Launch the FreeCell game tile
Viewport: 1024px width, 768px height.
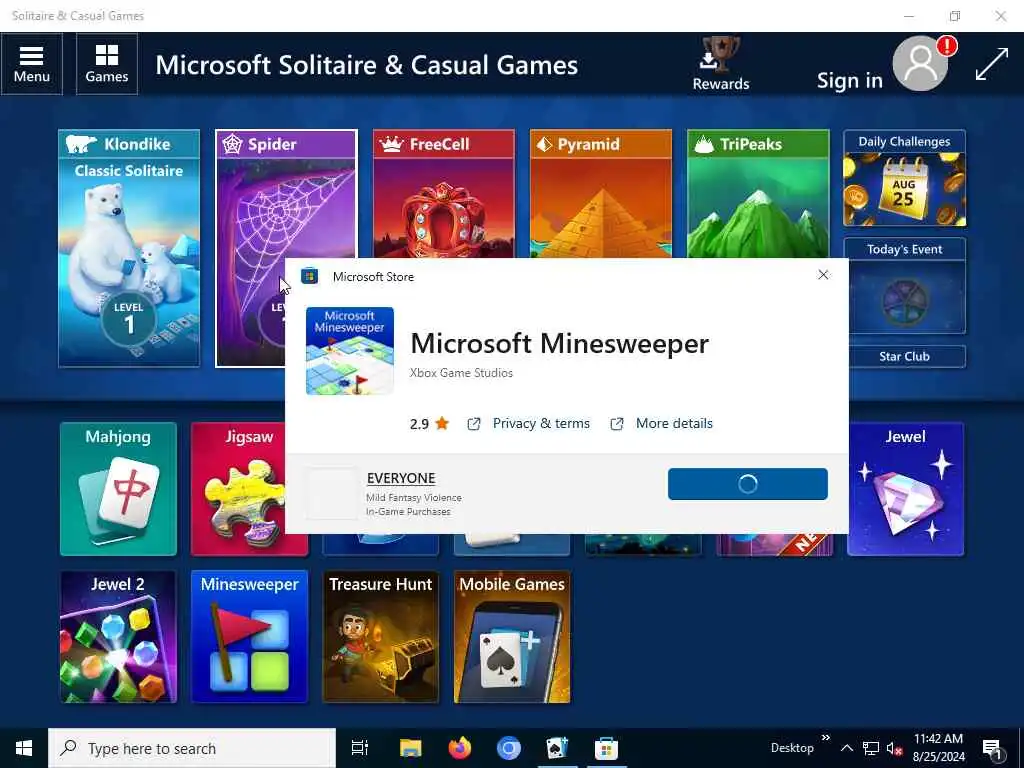(443, 193)
